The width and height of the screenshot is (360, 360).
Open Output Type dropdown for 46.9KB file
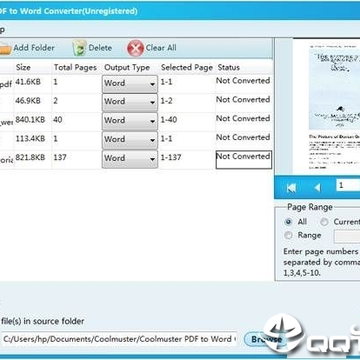click(x=130, y=102)
